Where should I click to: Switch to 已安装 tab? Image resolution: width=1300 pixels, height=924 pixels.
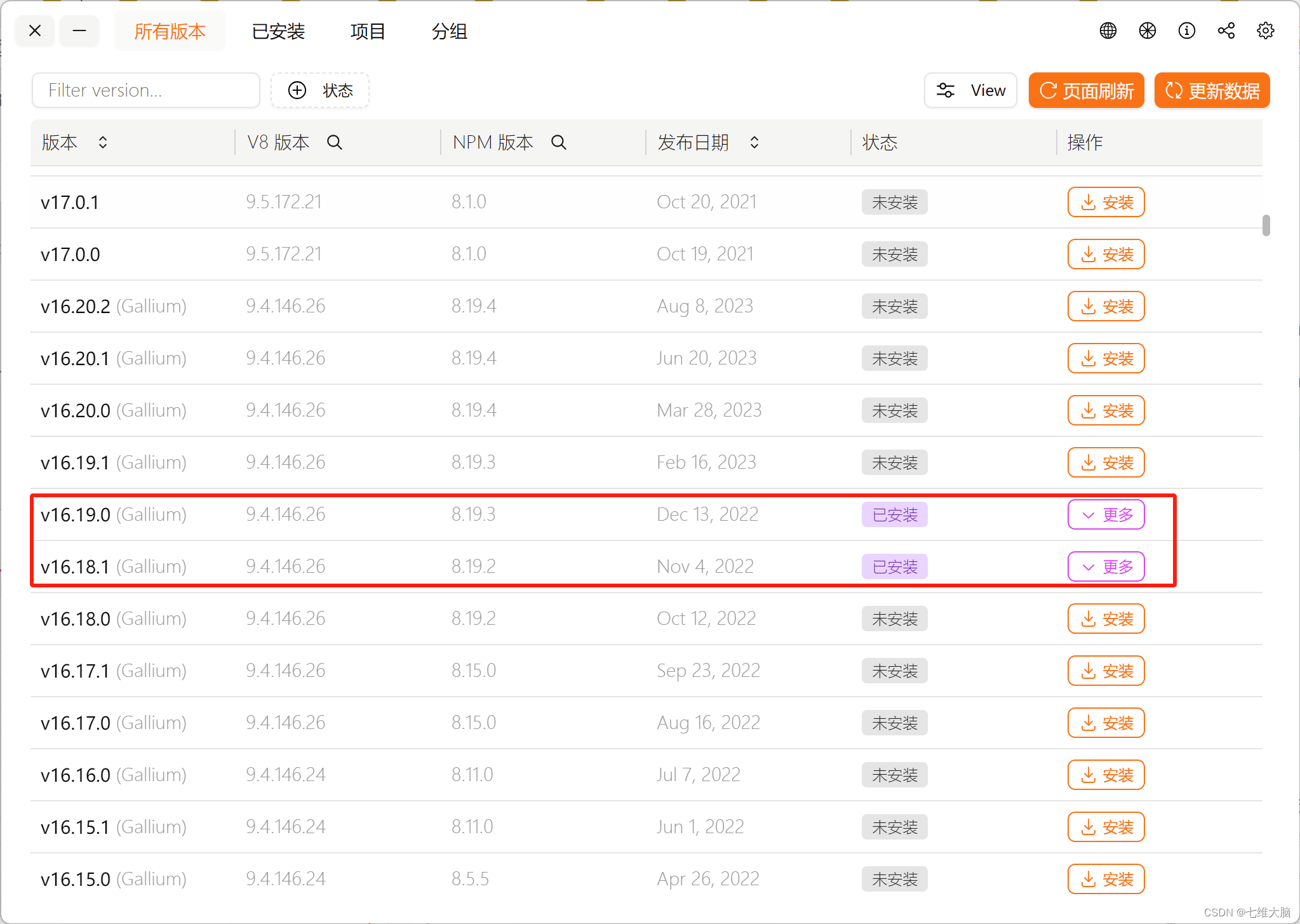click(x=278, y=31)
